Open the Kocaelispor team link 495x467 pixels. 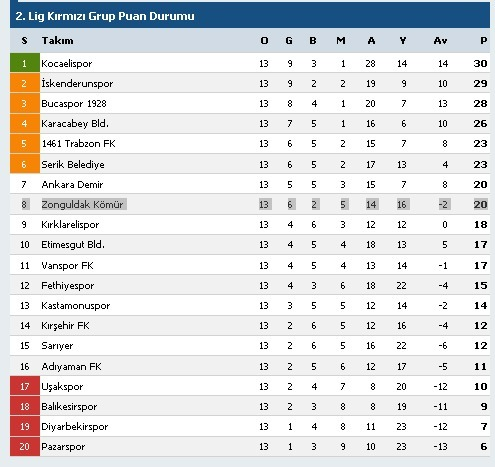pyautogui.click(x=66, y=64)
